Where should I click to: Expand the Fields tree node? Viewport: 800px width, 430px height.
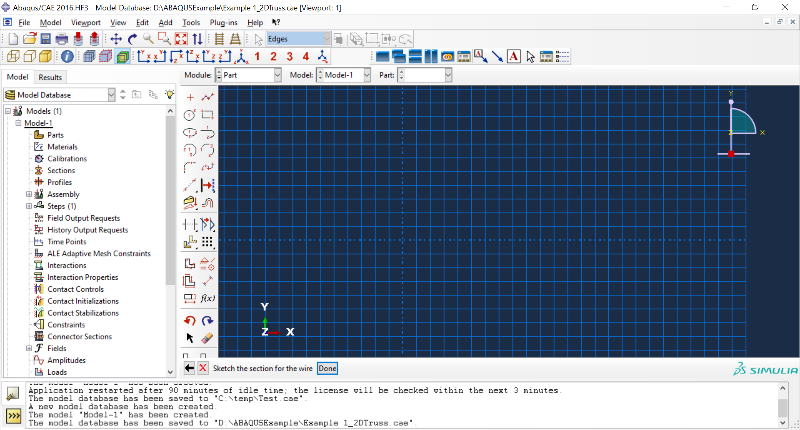click(29, 348)
